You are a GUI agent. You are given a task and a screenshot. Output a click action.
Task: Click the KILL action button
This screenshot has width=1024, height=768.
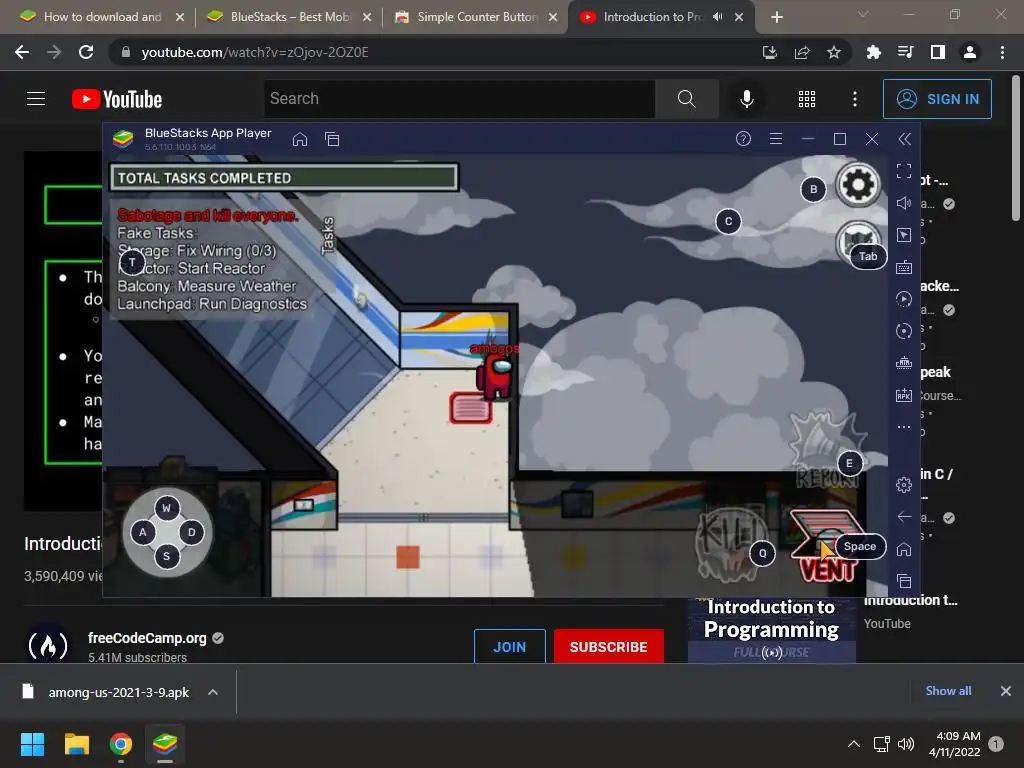pyautogui.click(x=731, y=543)
